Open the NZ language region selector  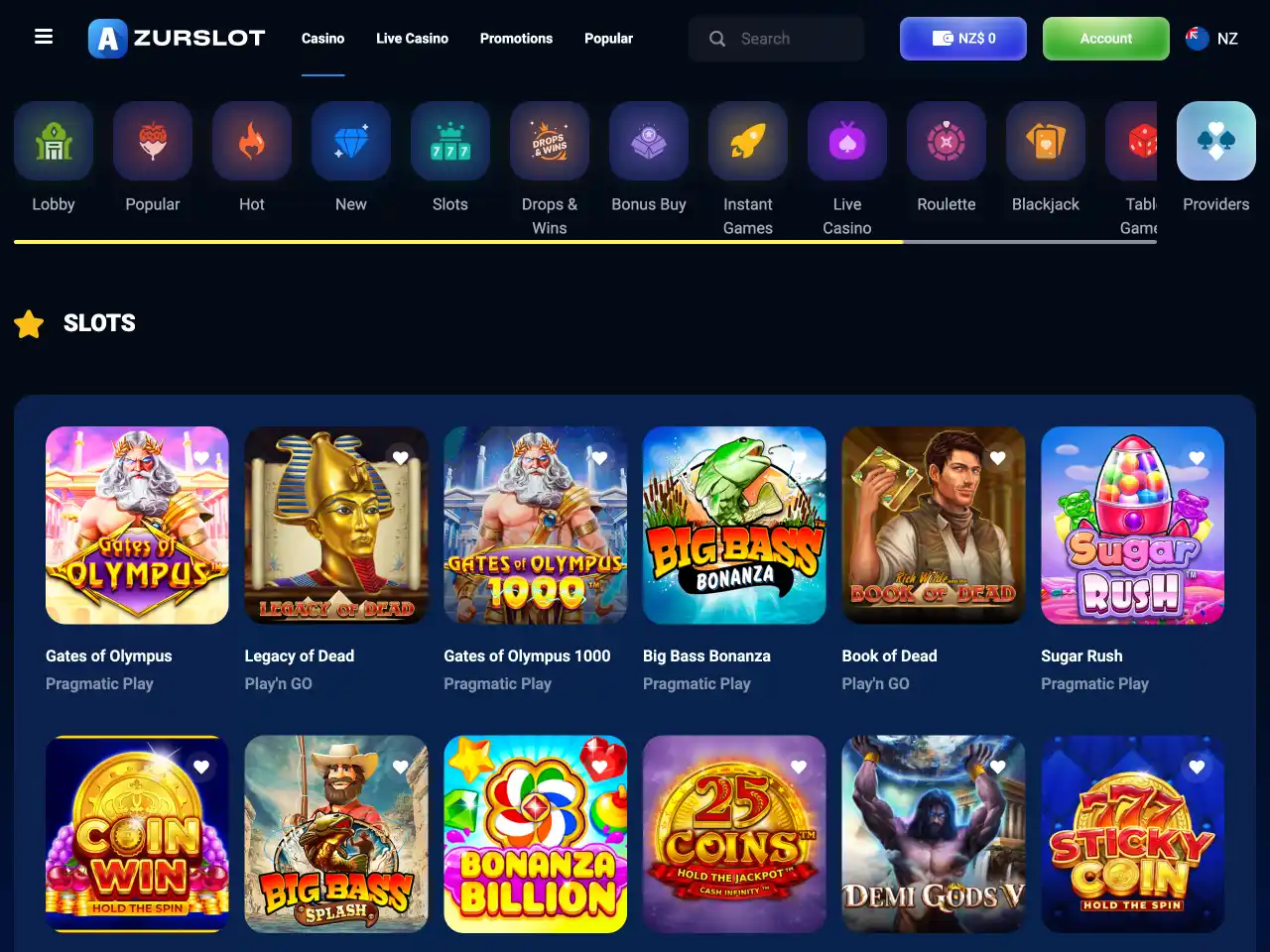point(1212,39)
